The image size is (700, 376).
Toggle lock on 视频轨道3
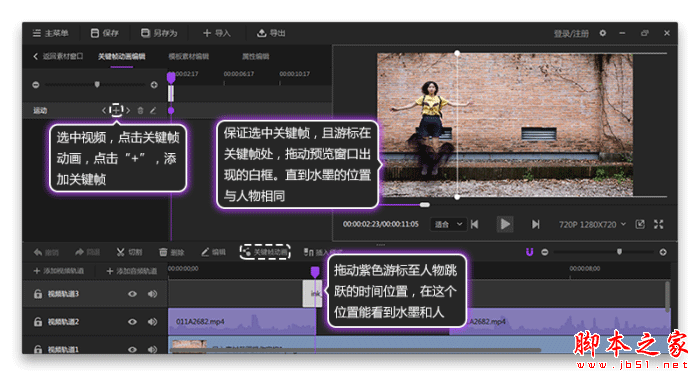(x=38, y=293)
